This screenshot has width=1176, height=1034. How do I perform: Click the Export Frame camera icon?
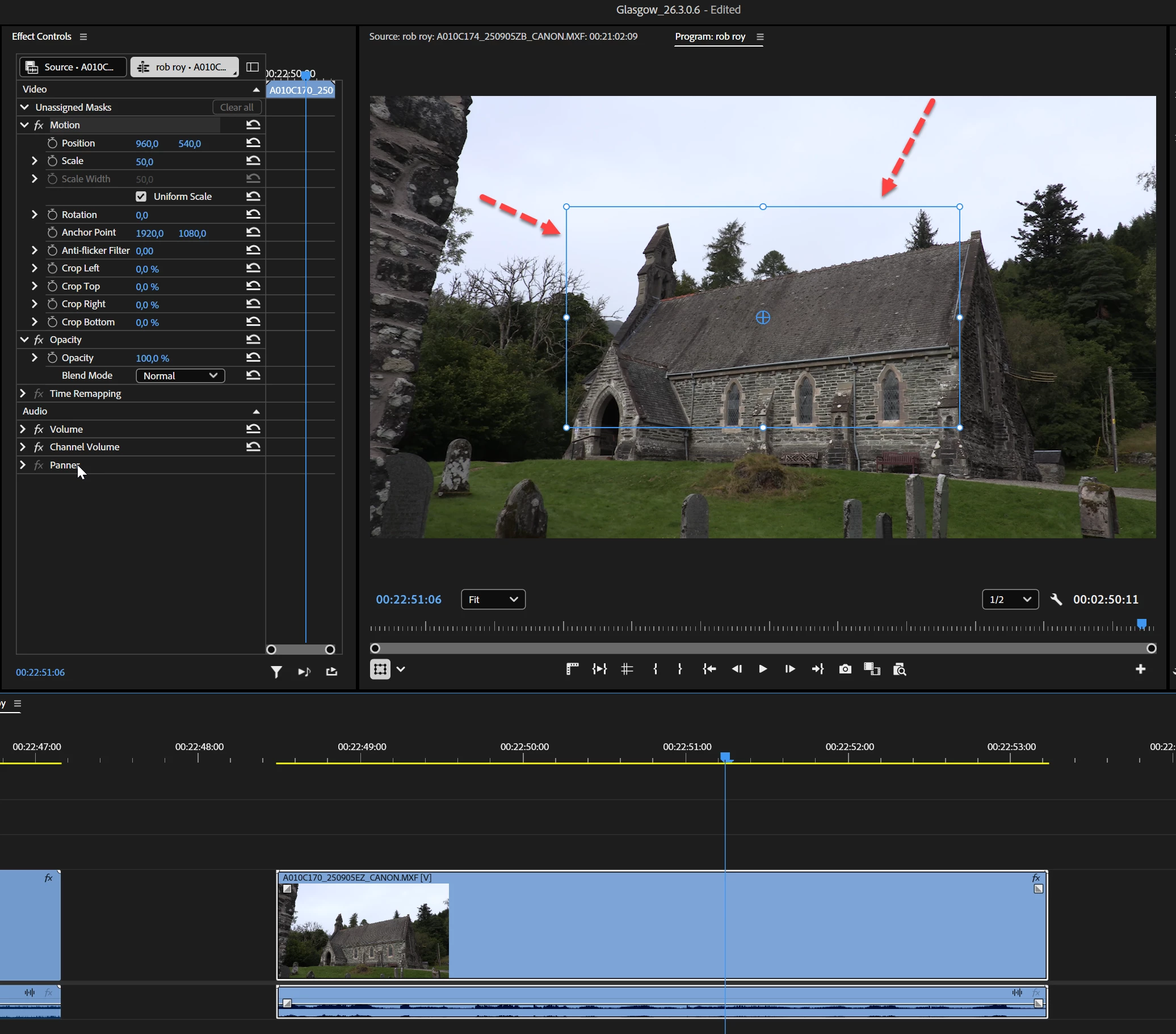845,669
